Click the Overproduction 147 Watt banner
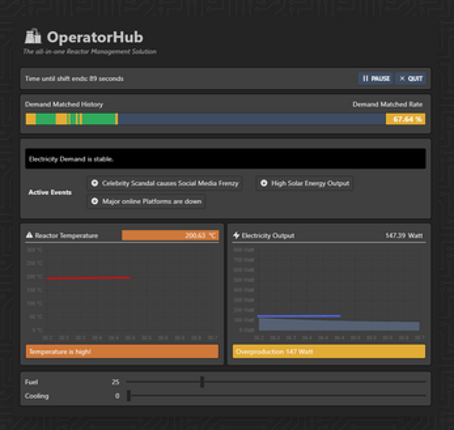Screen dimensions: 454x430 [x=329, y=352]
